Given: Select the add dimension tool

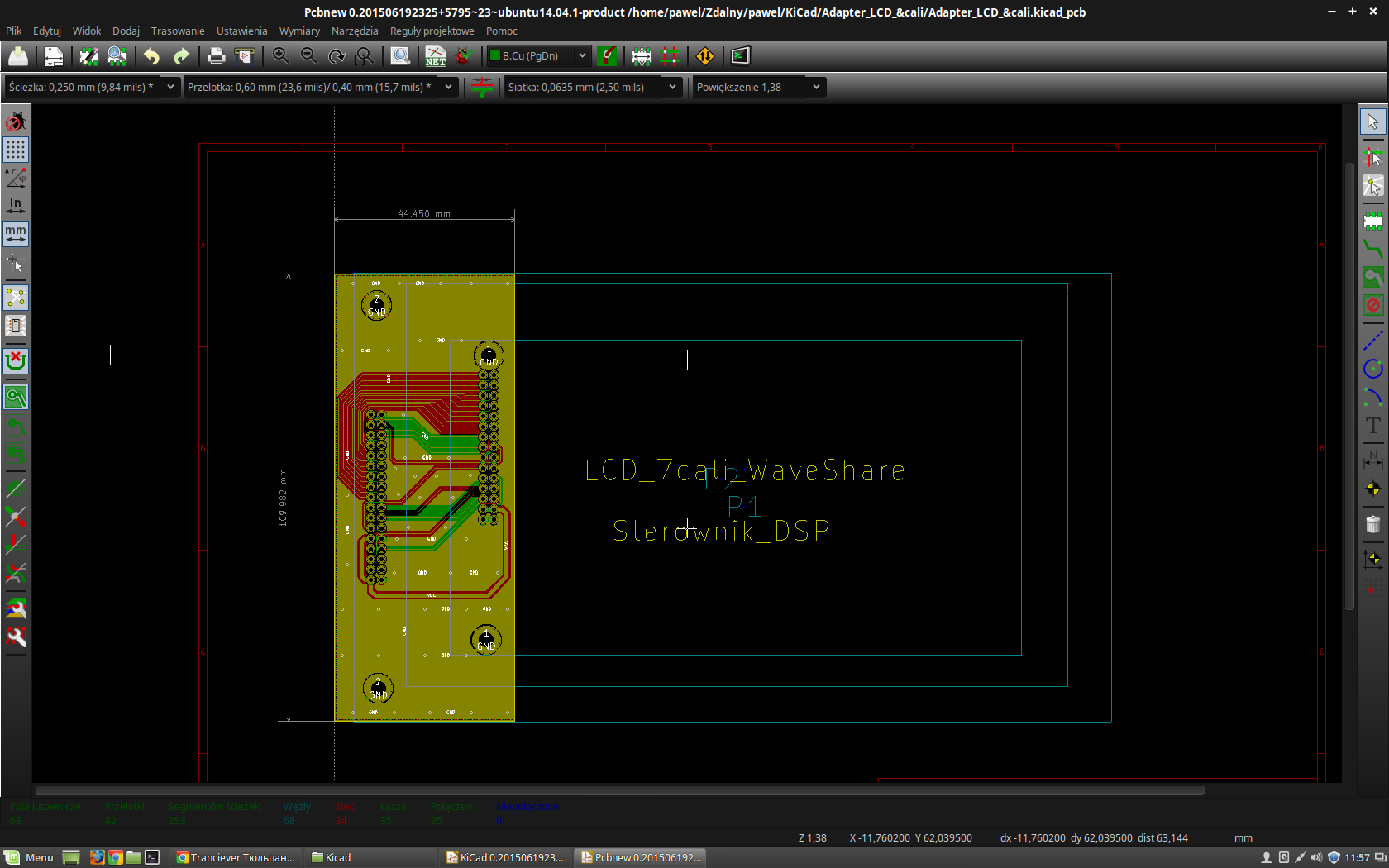Looking at the screenshot, I should [1372, 460].
